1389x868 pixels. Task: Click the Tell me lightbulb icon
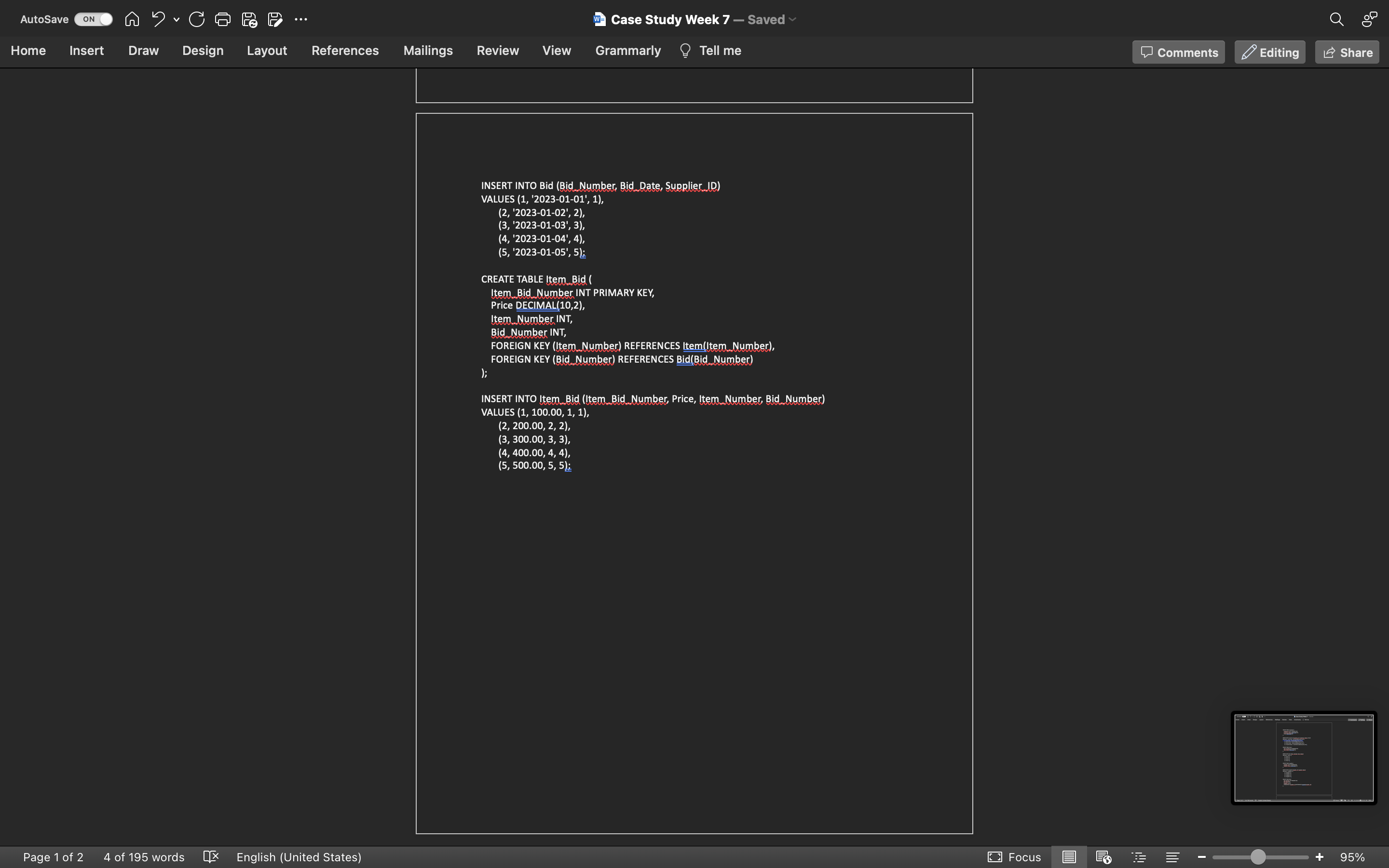[685, 51]
